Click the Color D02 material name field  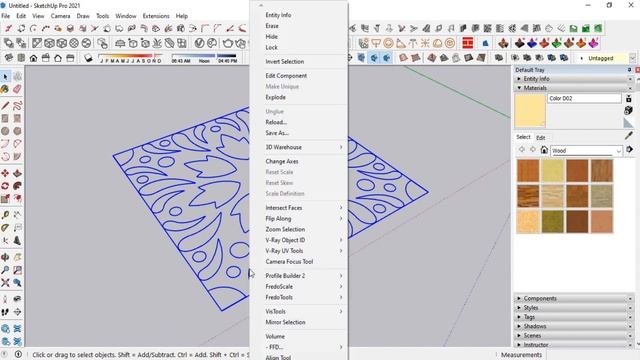(x=584, y=98)
